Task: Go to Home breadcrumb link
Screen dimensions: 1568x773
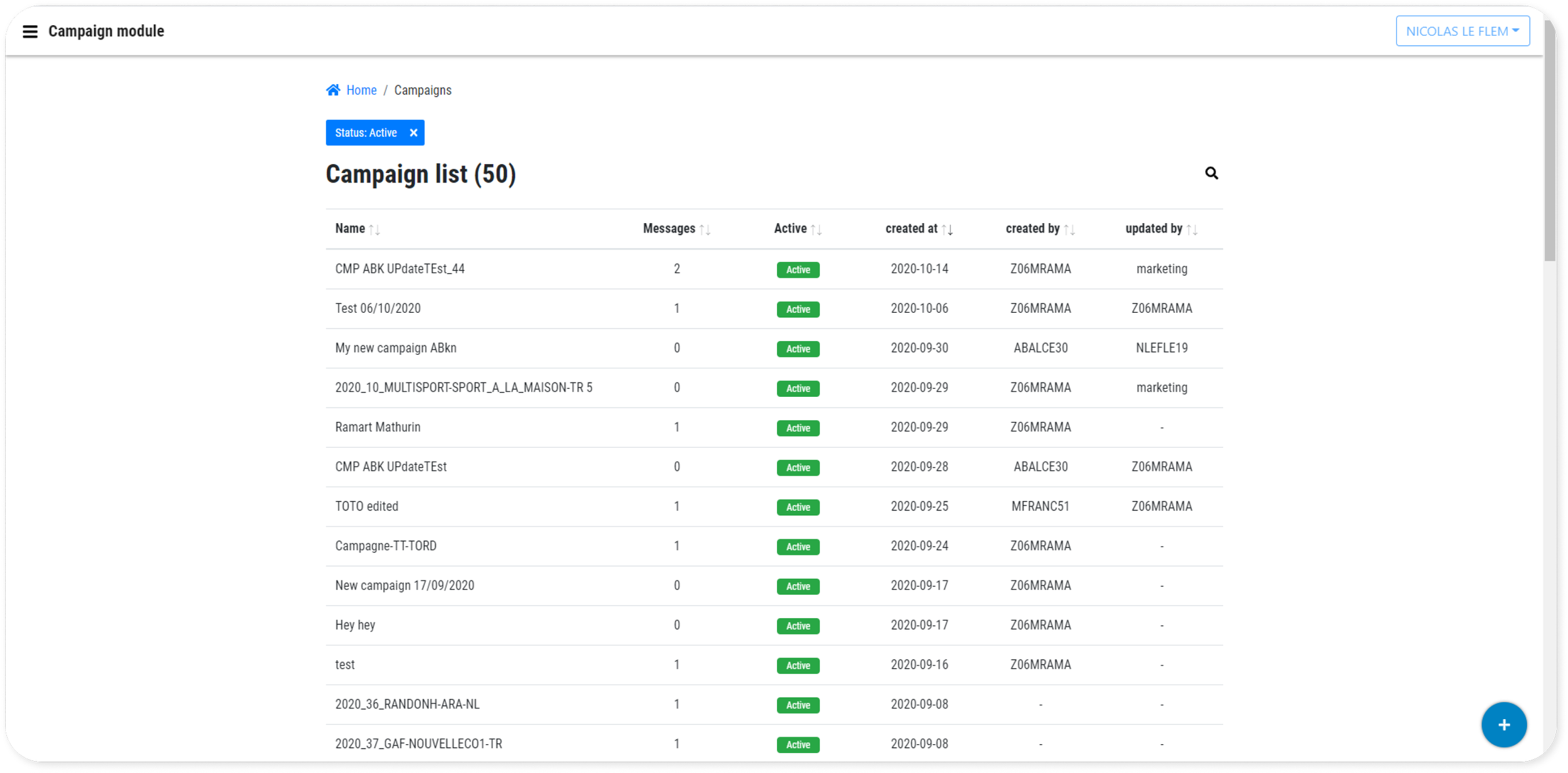Action: [361, 90]
